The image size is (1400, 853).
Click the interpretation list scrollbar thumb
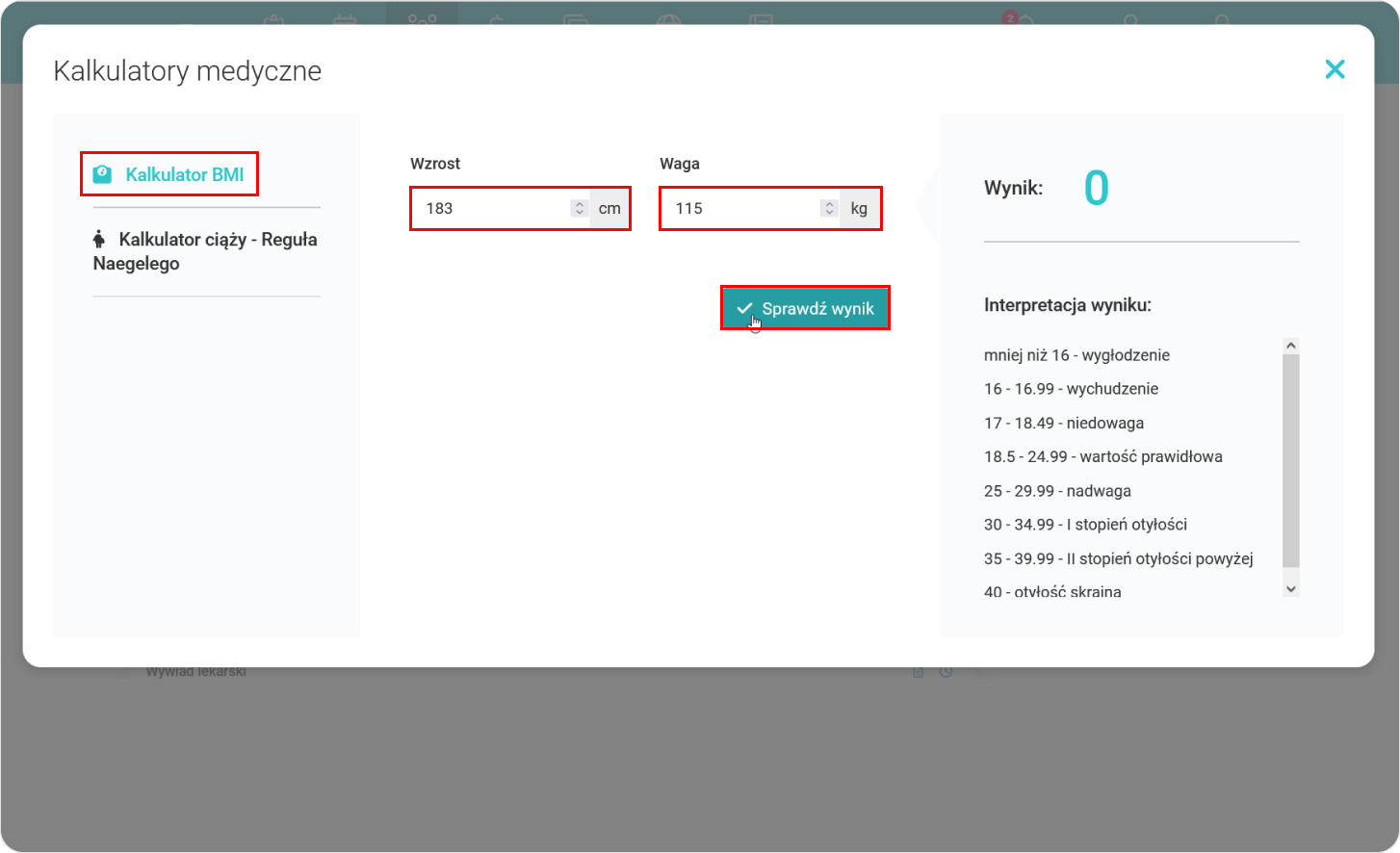pyautogui.click(x=1291, y=460)
